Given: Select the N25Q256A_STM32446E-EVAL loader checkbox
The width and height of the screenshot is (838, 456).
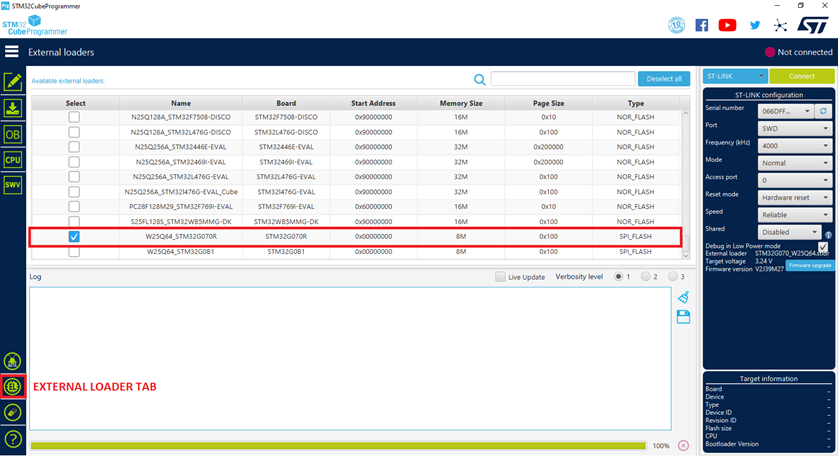Looking at the screenshot, I should 74,147.
